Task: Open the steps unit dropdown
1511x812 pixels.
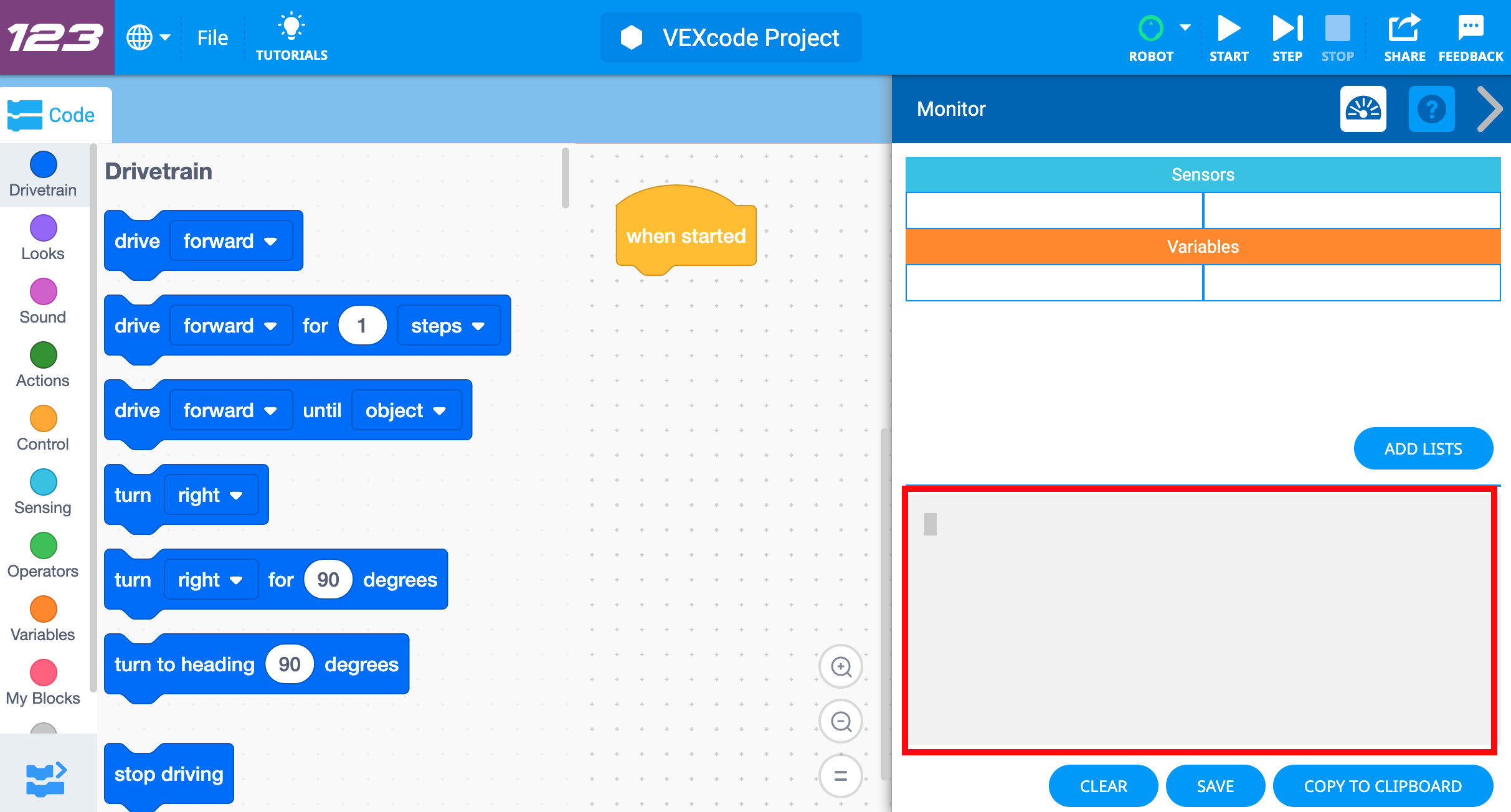Action: 448,326
